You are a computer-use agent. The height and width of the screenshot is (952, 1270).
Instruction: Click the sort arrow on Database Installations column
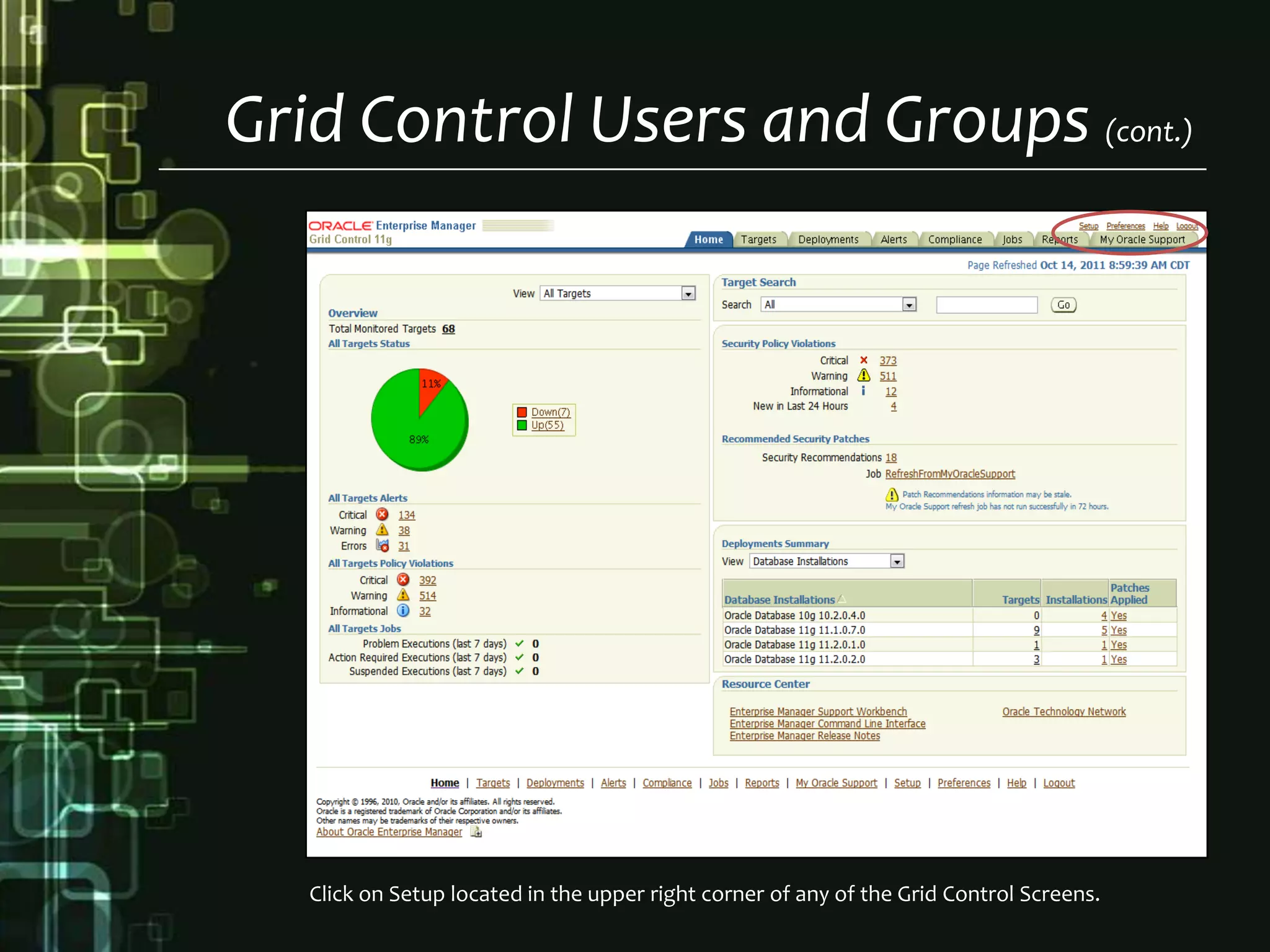pos(841,599)
